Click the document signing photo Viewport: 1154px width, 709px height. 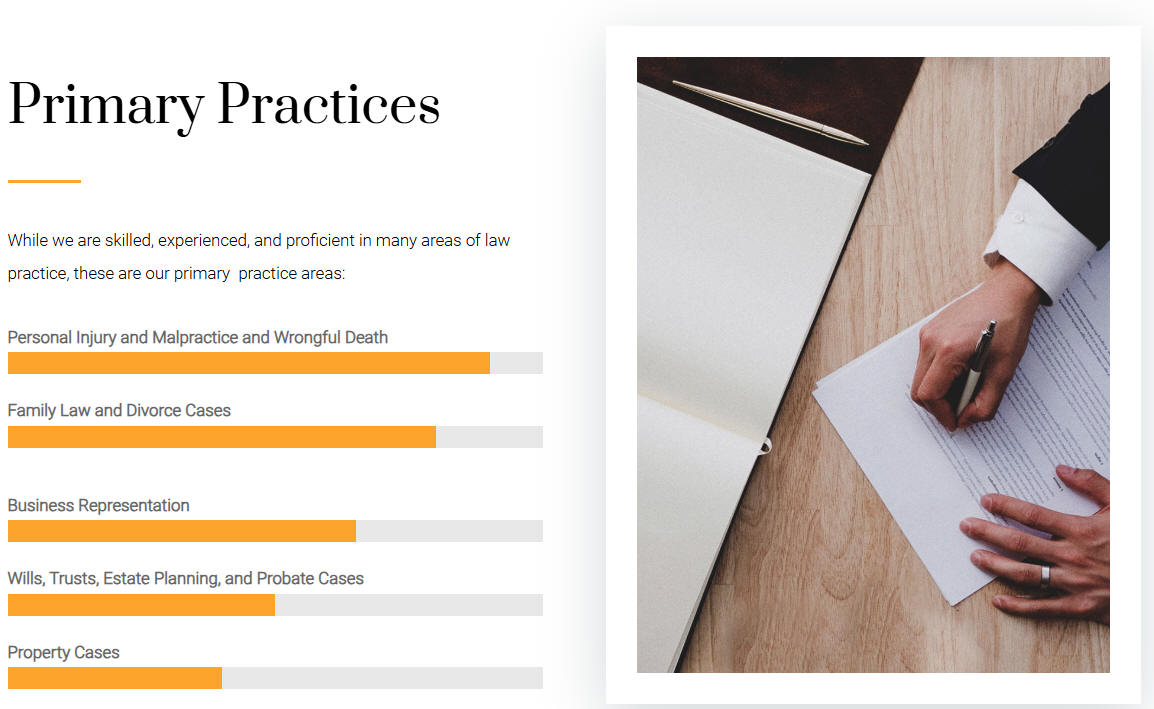pos(873,364)
